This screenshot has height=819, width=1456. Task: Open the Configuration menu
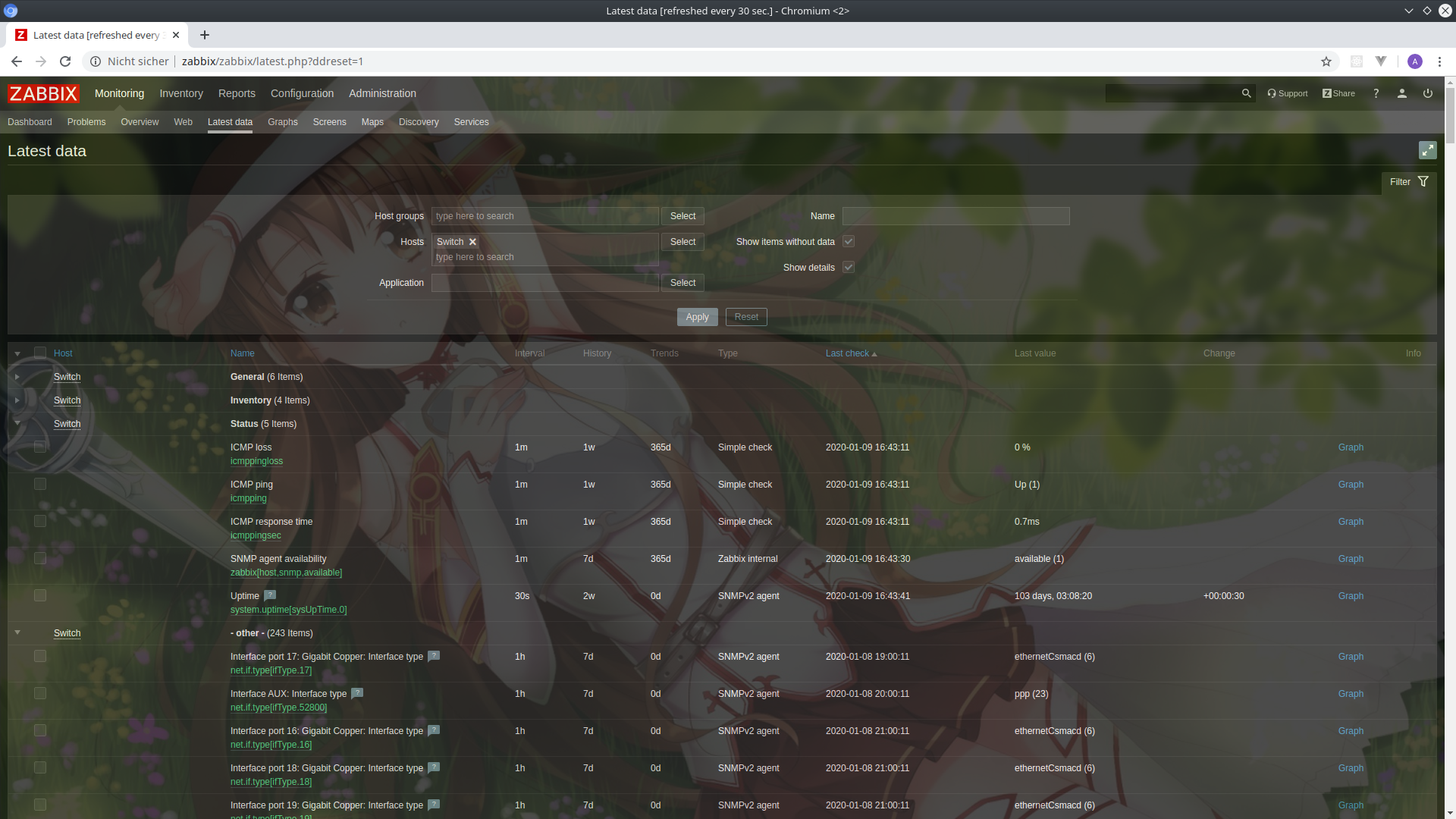tap(302, 93)
